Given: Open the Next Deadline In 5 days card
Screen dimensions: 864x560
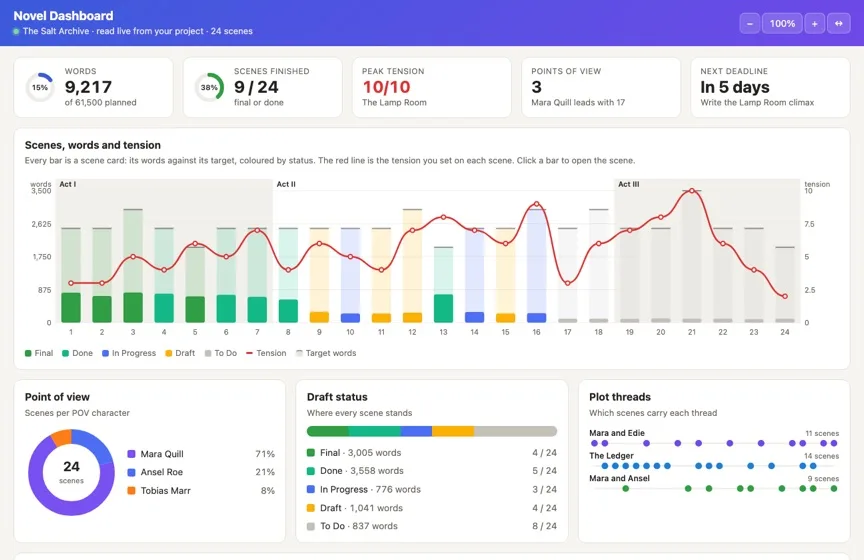Looking at the screenshot, I should pos(770,87).
